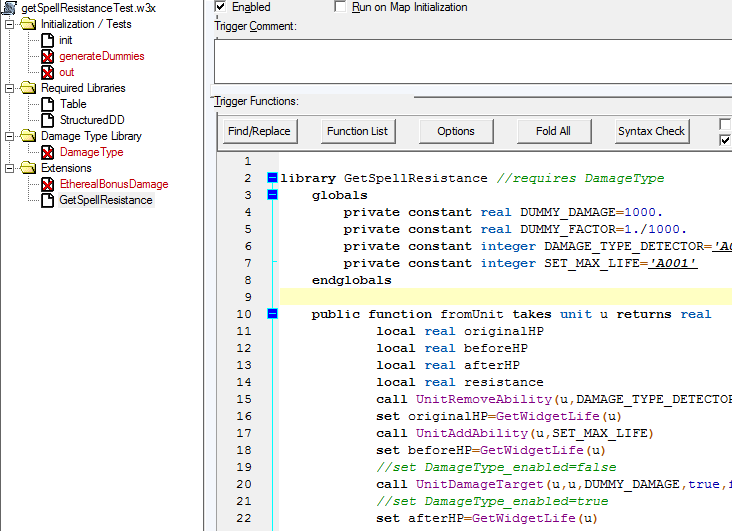This screenshot has height=531, width=732.
Task: Click the "DUMMY_DAMAGE=1000." constant text
Action: point(591,212)
